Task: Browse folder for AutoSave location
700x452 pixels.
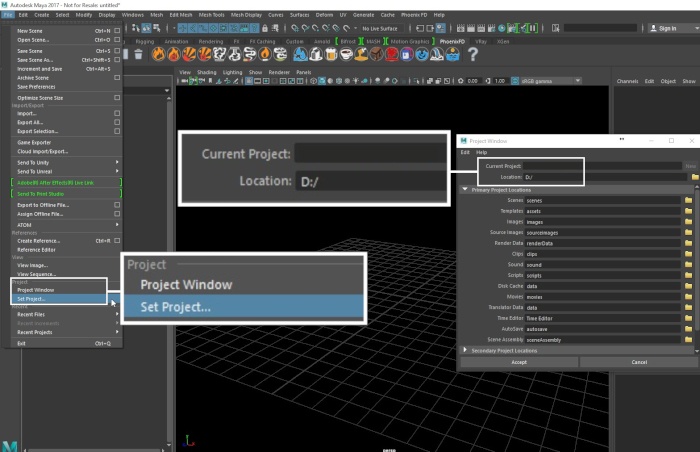Action: click(688, 329)
